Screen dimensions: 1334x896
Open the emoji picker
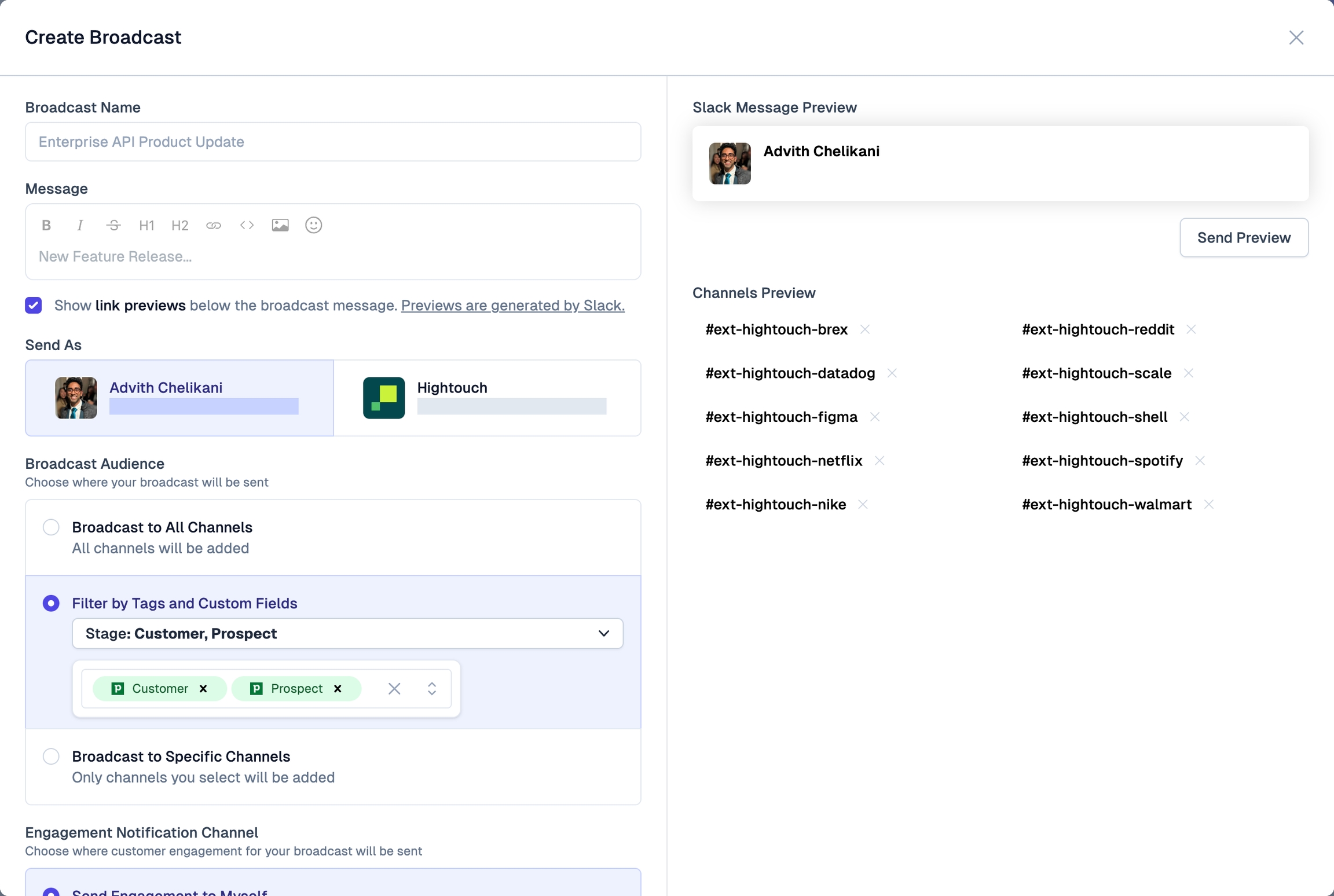click(x=313, y=225)
